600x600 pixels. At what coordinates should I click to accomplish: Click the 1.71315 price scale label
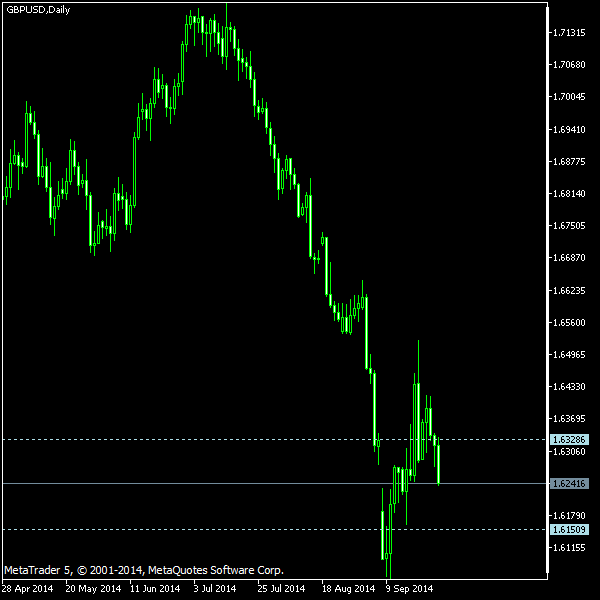[569, 33]
